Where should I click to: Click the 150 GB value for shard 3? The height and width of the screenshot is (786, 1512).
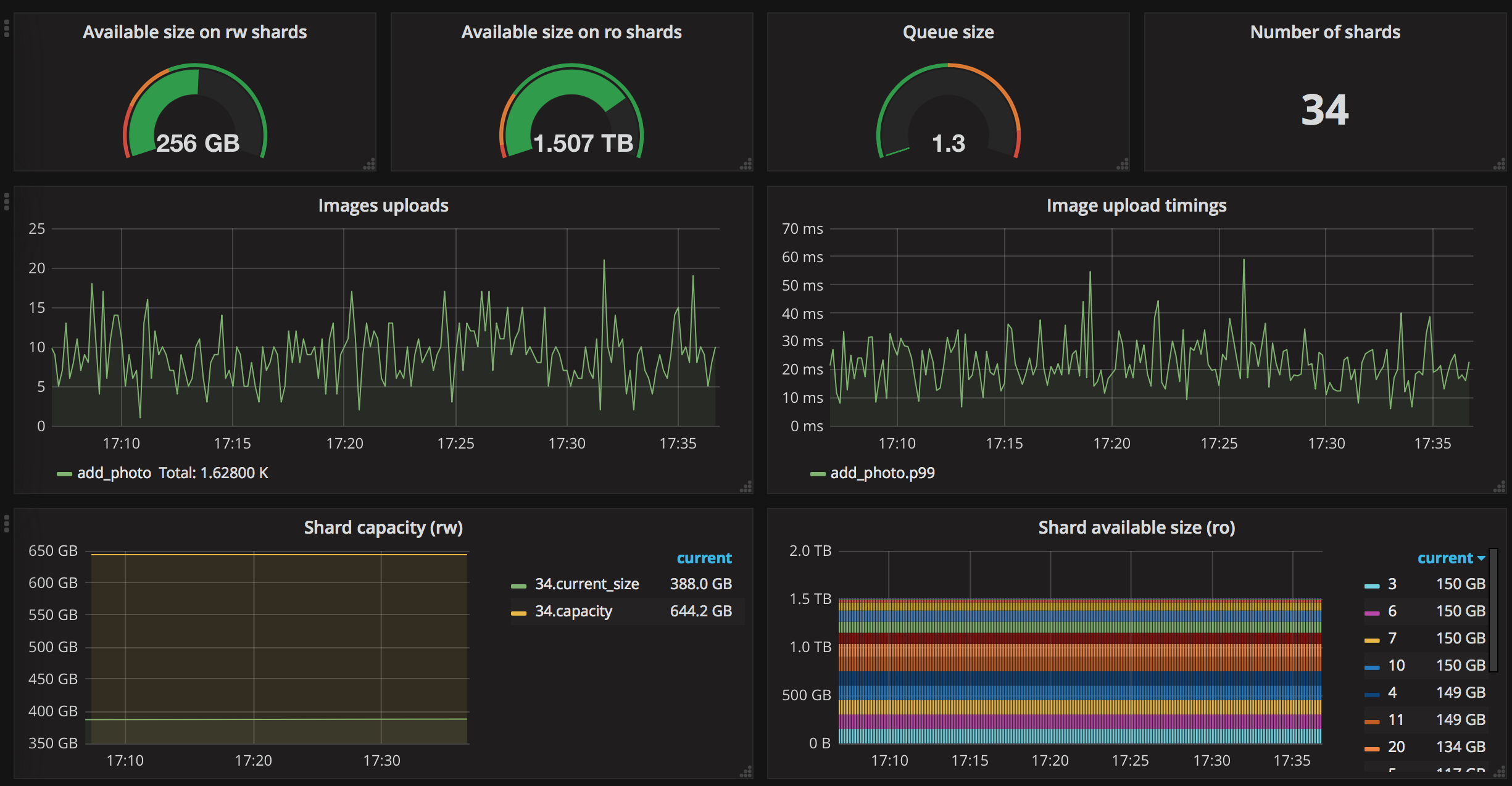coord(1461,584)
